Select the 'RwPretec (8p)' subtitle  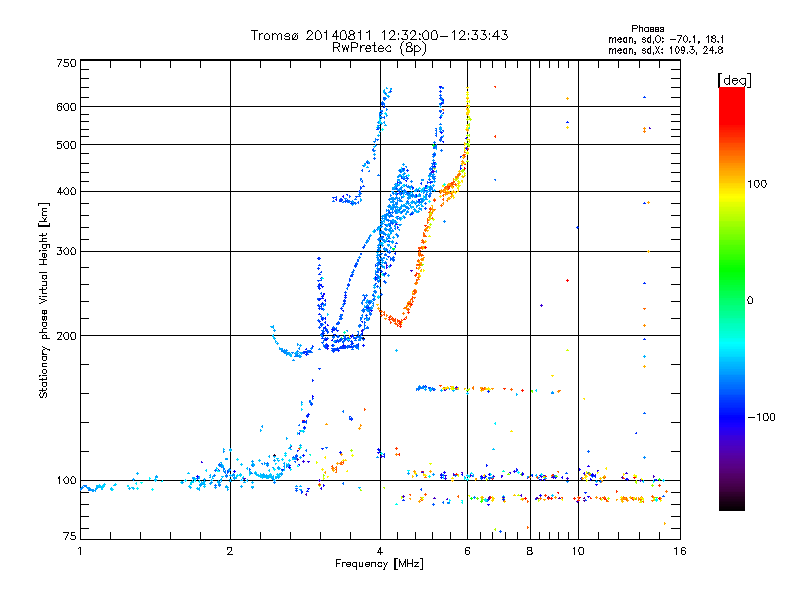tap(379, 48)
